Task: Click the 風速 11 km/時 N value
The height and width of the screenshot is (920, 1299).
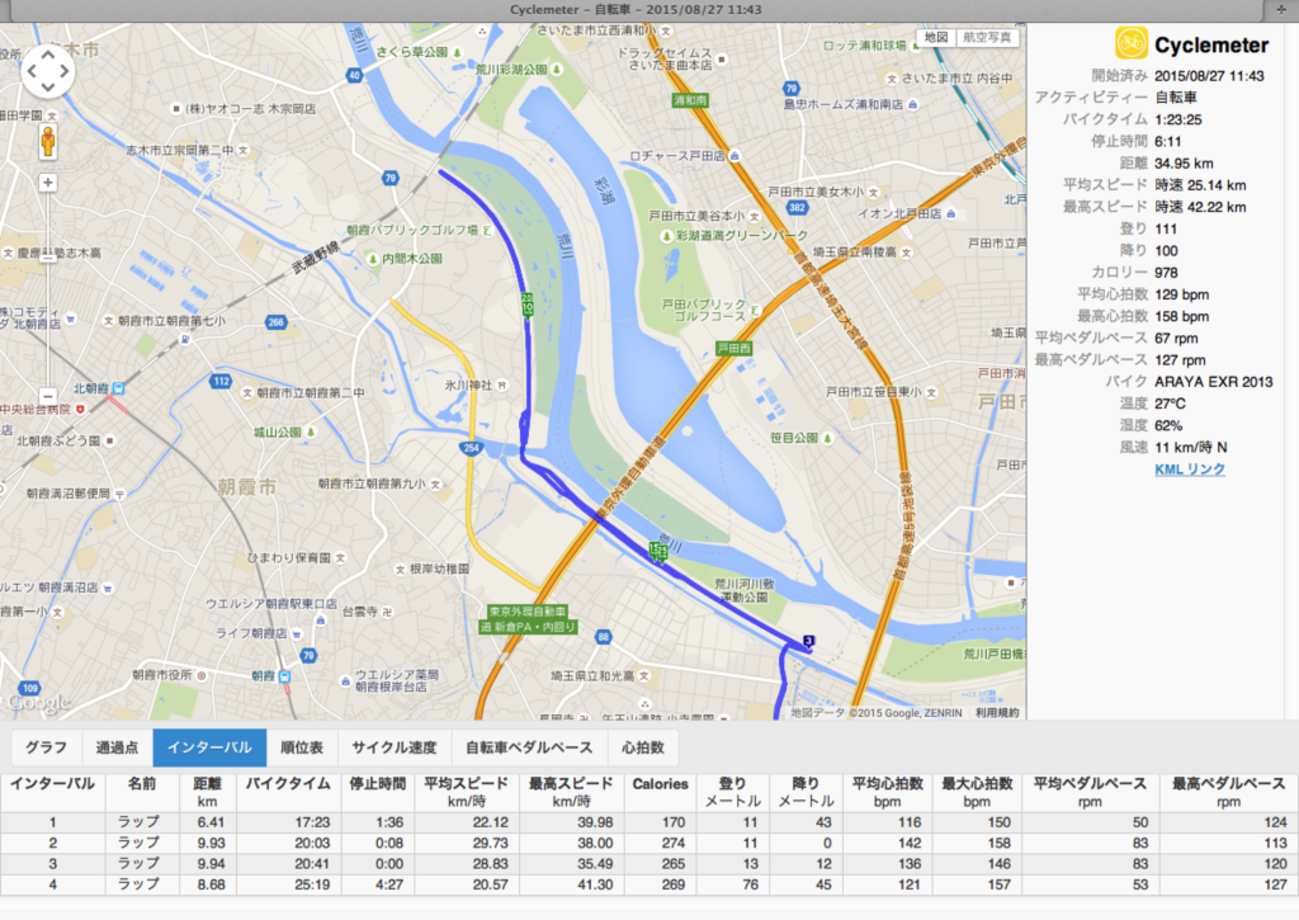Action: coord(1191,447)
